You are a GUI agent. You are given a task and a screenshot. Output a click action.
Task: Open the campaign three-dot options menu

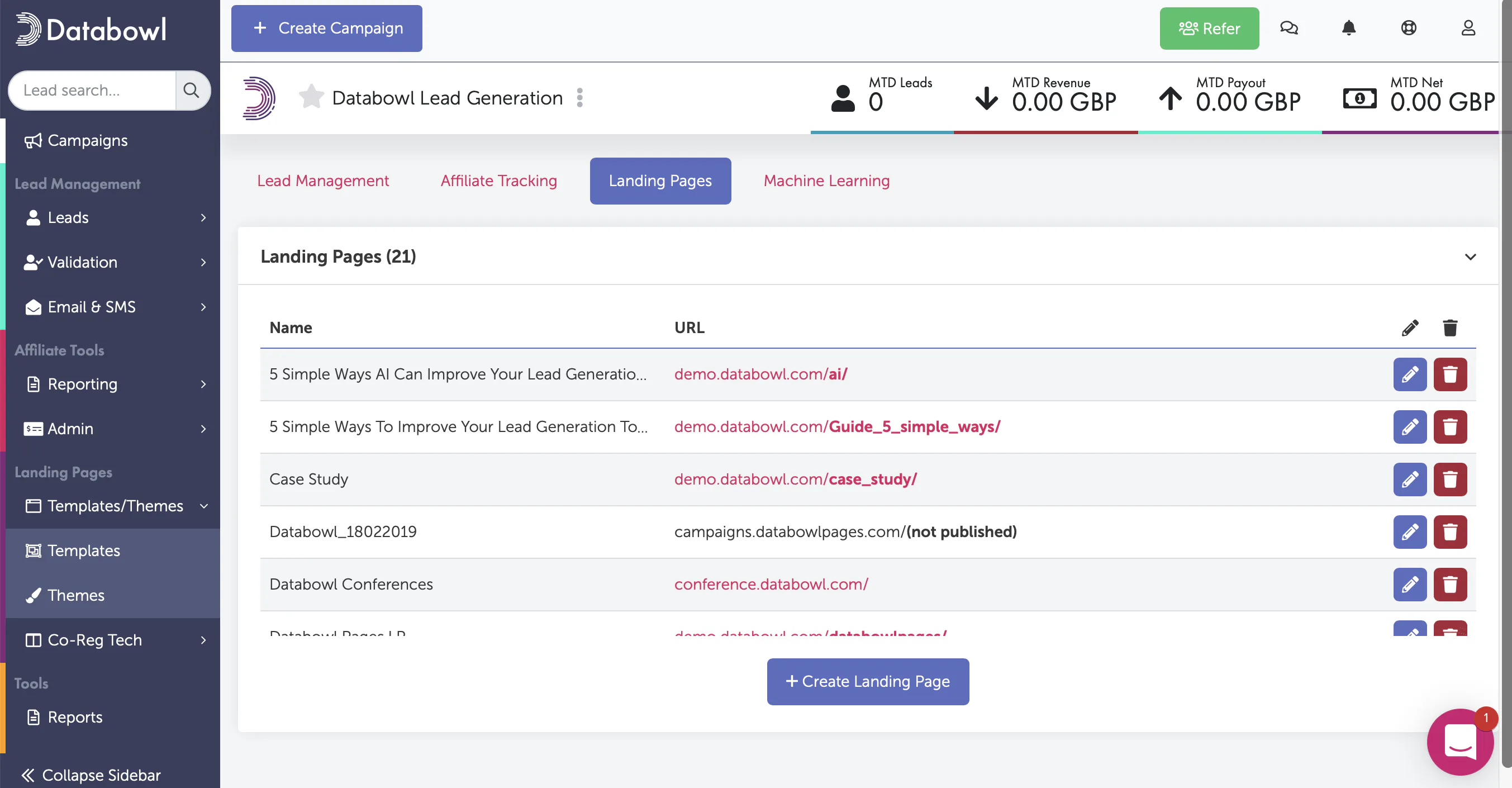tap(580, 97)
